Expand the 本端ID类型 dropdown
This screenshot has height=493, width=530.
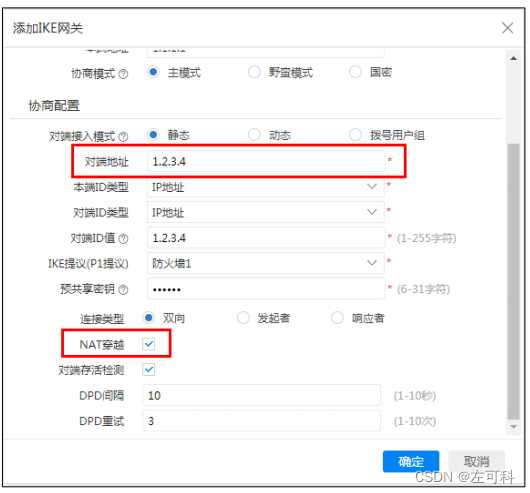pos(266,187)
